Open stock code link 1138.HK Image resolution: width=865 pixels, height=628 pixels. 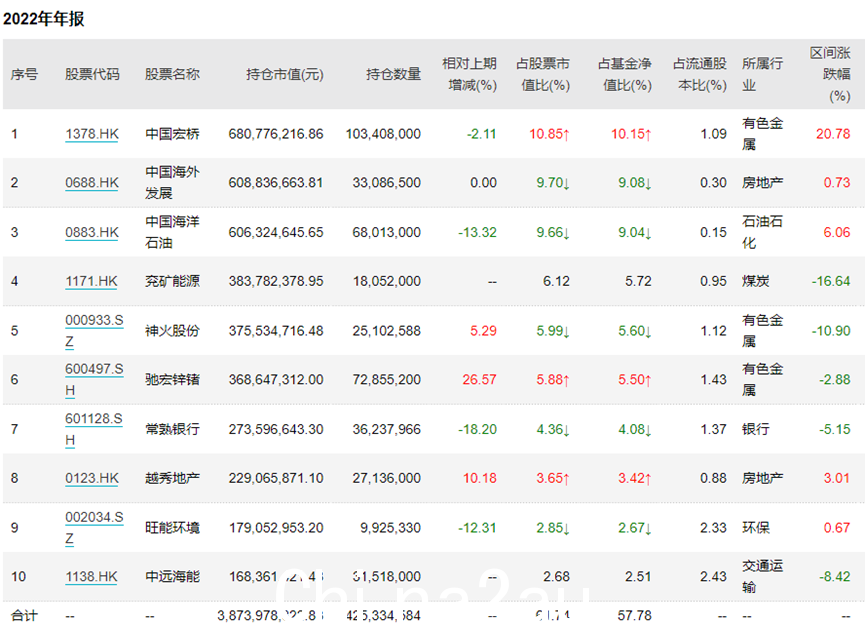click(x=91, y=577)
